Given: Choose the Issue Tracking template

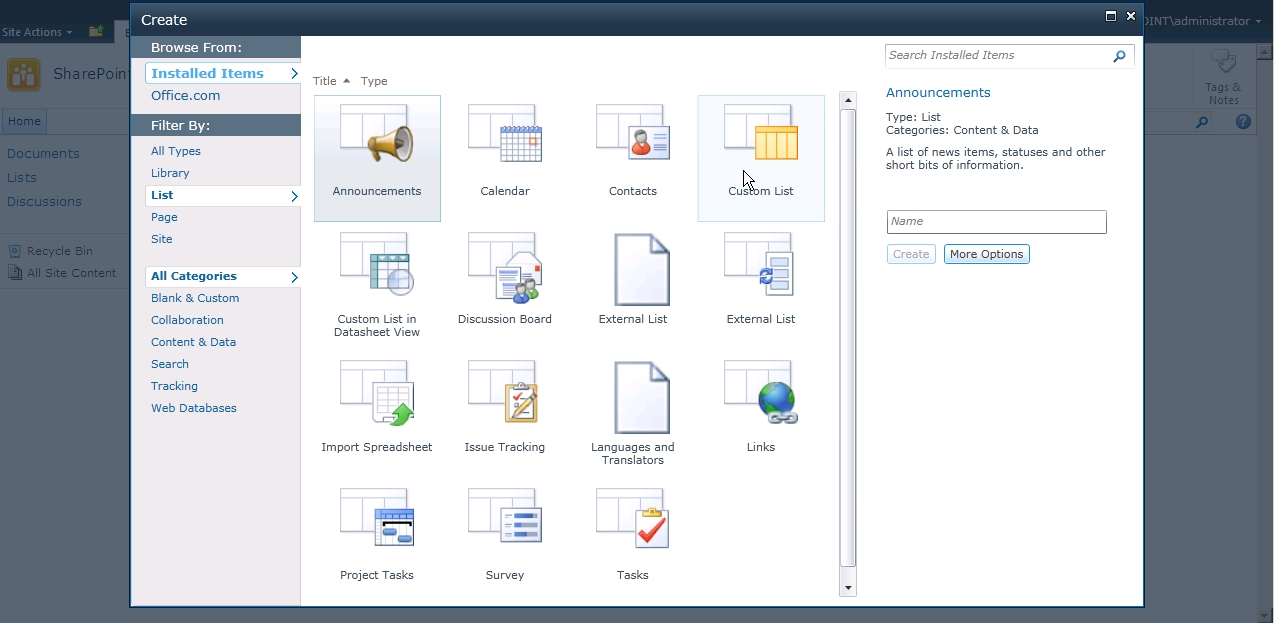Looking at the screenshot, I should point(505,414).
